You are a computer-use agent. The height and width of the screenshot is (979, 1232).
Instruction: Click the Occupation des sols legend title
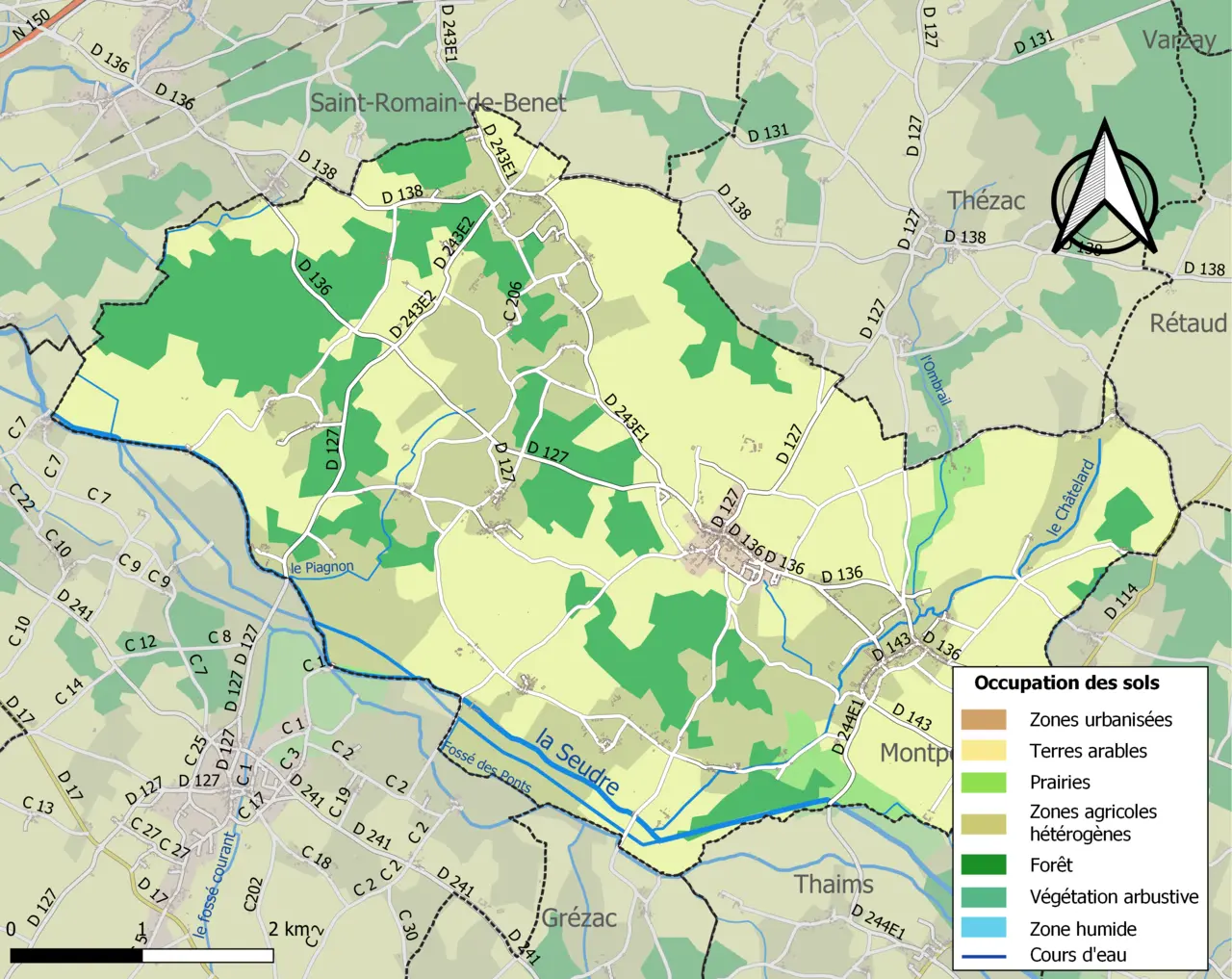(1066, 683)
